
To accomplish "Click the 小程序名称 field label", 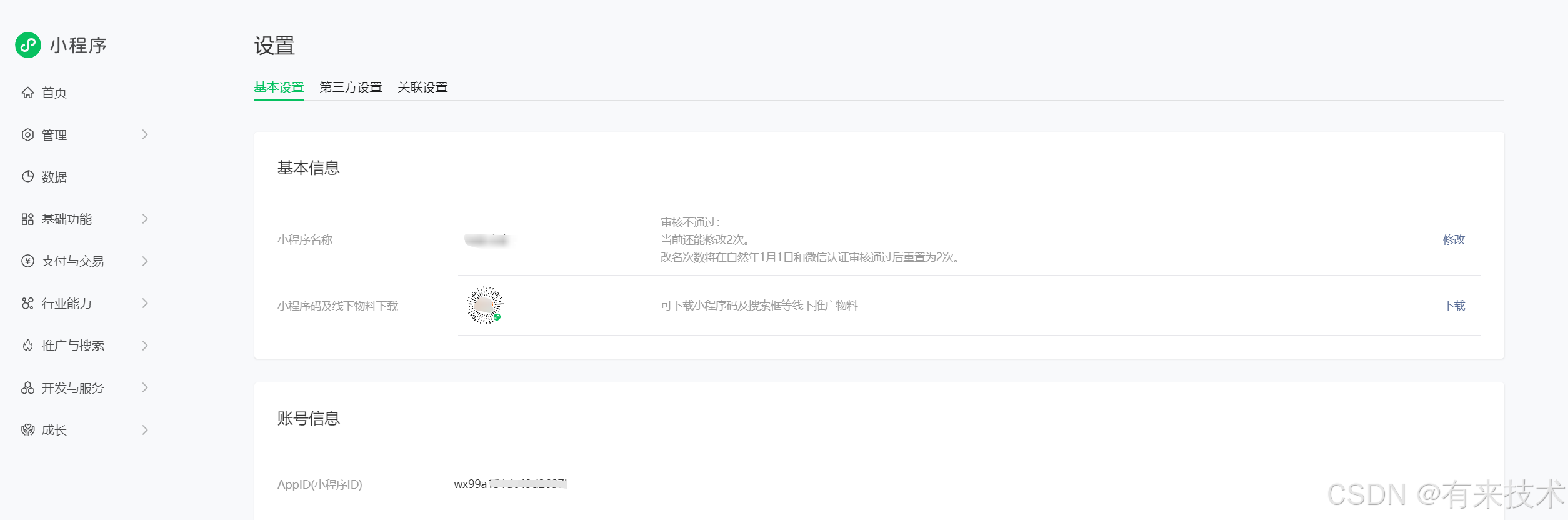I will tap(305, 239).
